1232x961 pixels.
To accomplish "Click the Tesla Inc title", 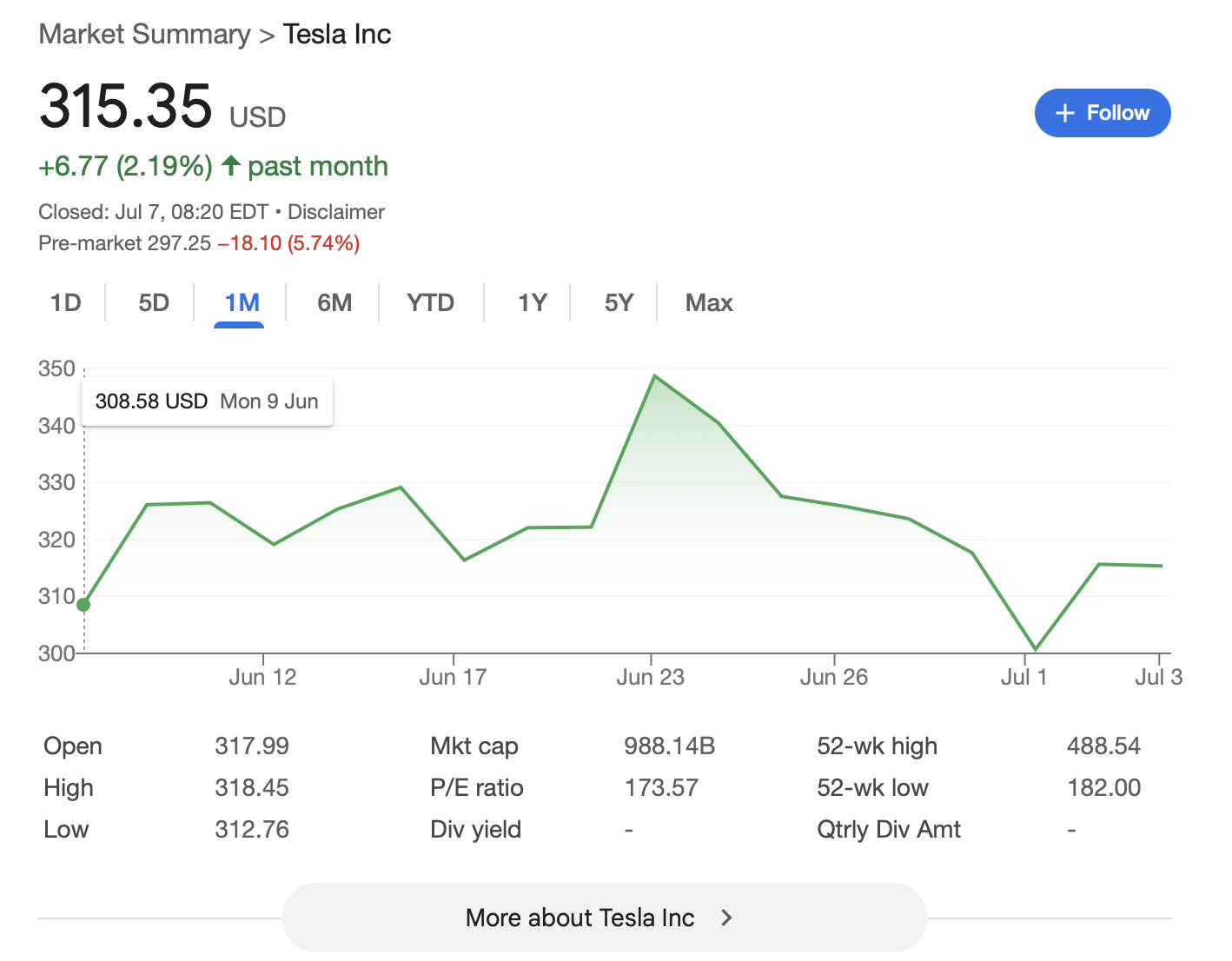I will click(x=337, y=34).
